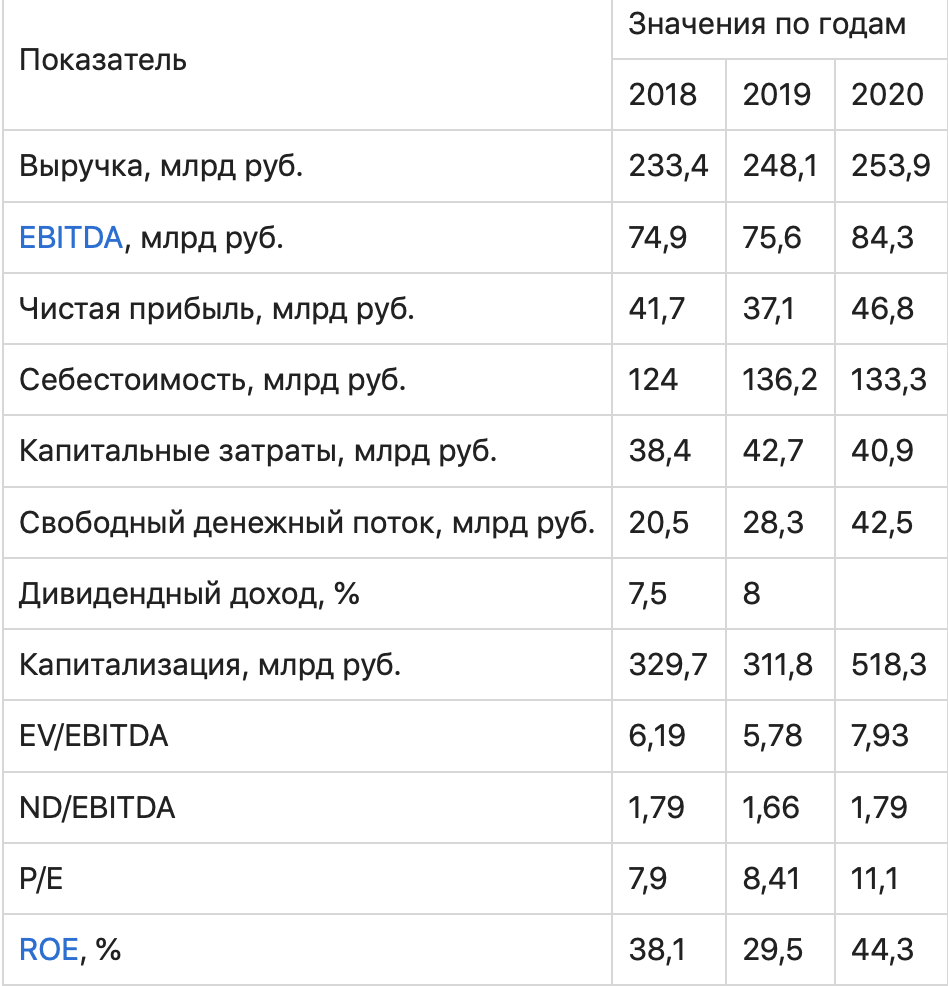Select the Капитальные затраты row label
948x986 pixels.
[258, 451]
